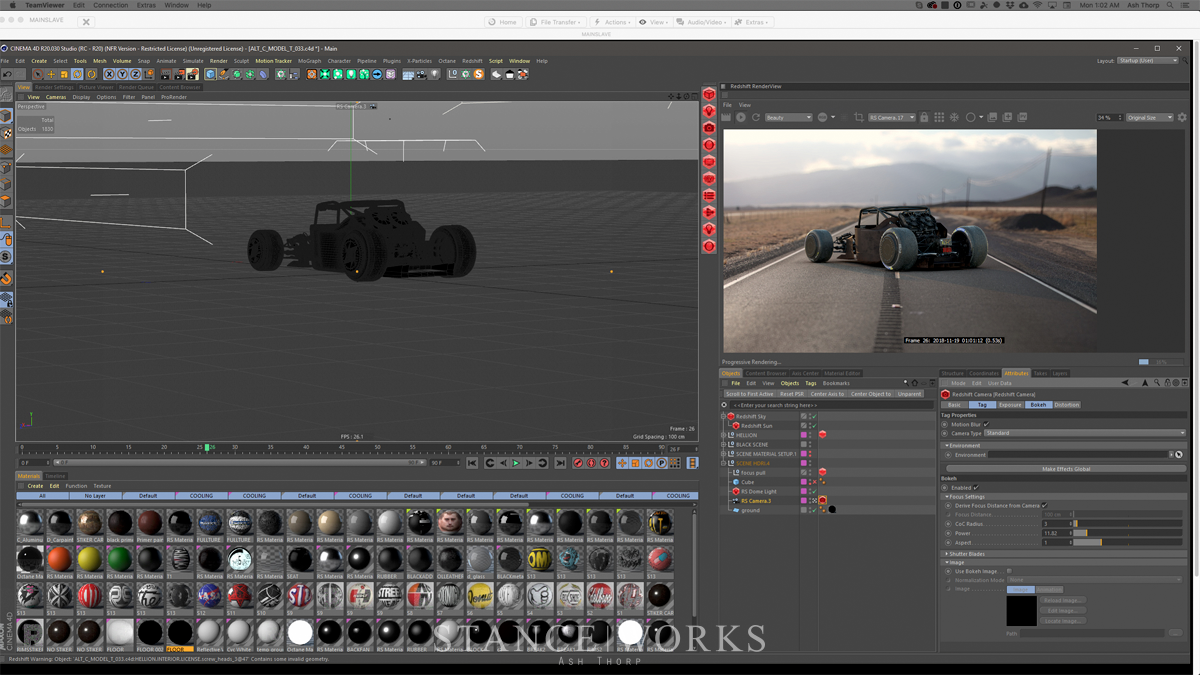Select the yellow material sphere thumbnail
This screenshot has height=675, width=1200.
coord(89,558)
